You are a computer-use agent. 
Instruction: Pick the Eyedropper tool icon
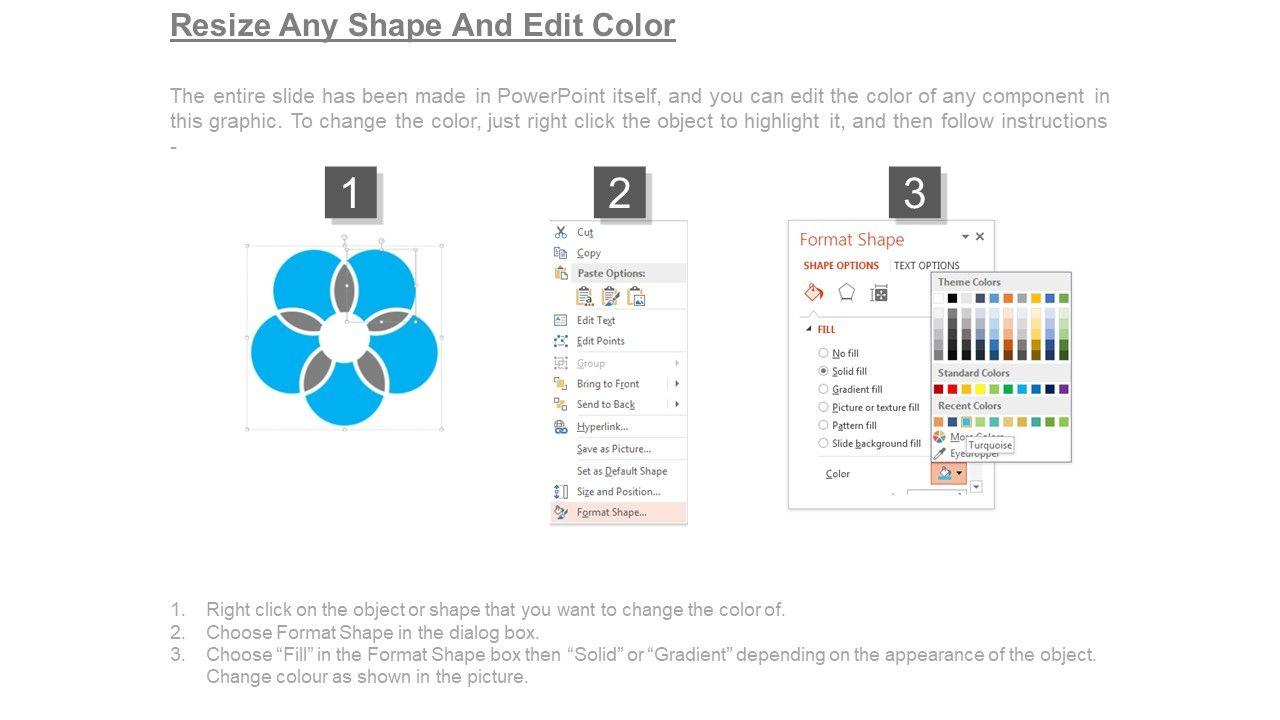pyautogui.click(x=940, y=453)
